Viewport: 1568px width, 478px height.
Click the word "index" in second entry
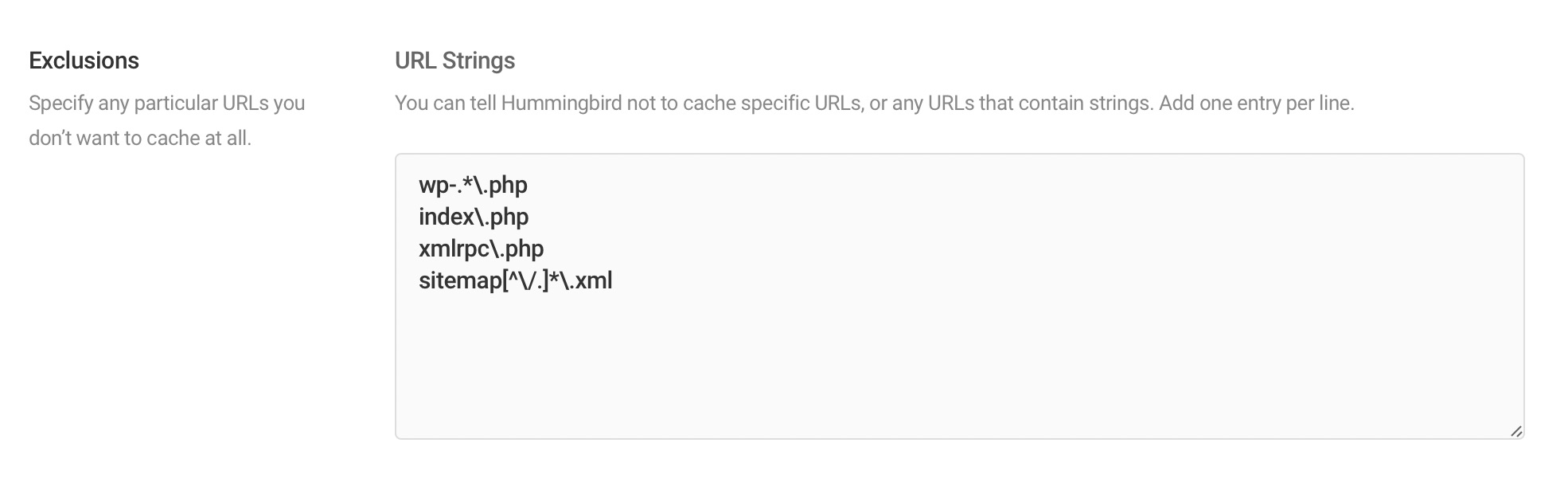[x=447, y=217]
